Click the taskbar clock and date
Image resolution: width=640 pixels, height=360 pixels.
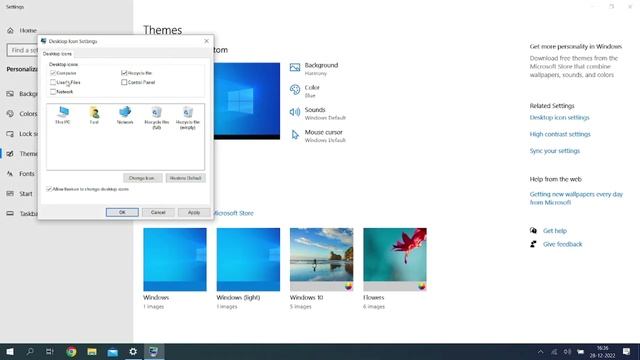[602, 351]
